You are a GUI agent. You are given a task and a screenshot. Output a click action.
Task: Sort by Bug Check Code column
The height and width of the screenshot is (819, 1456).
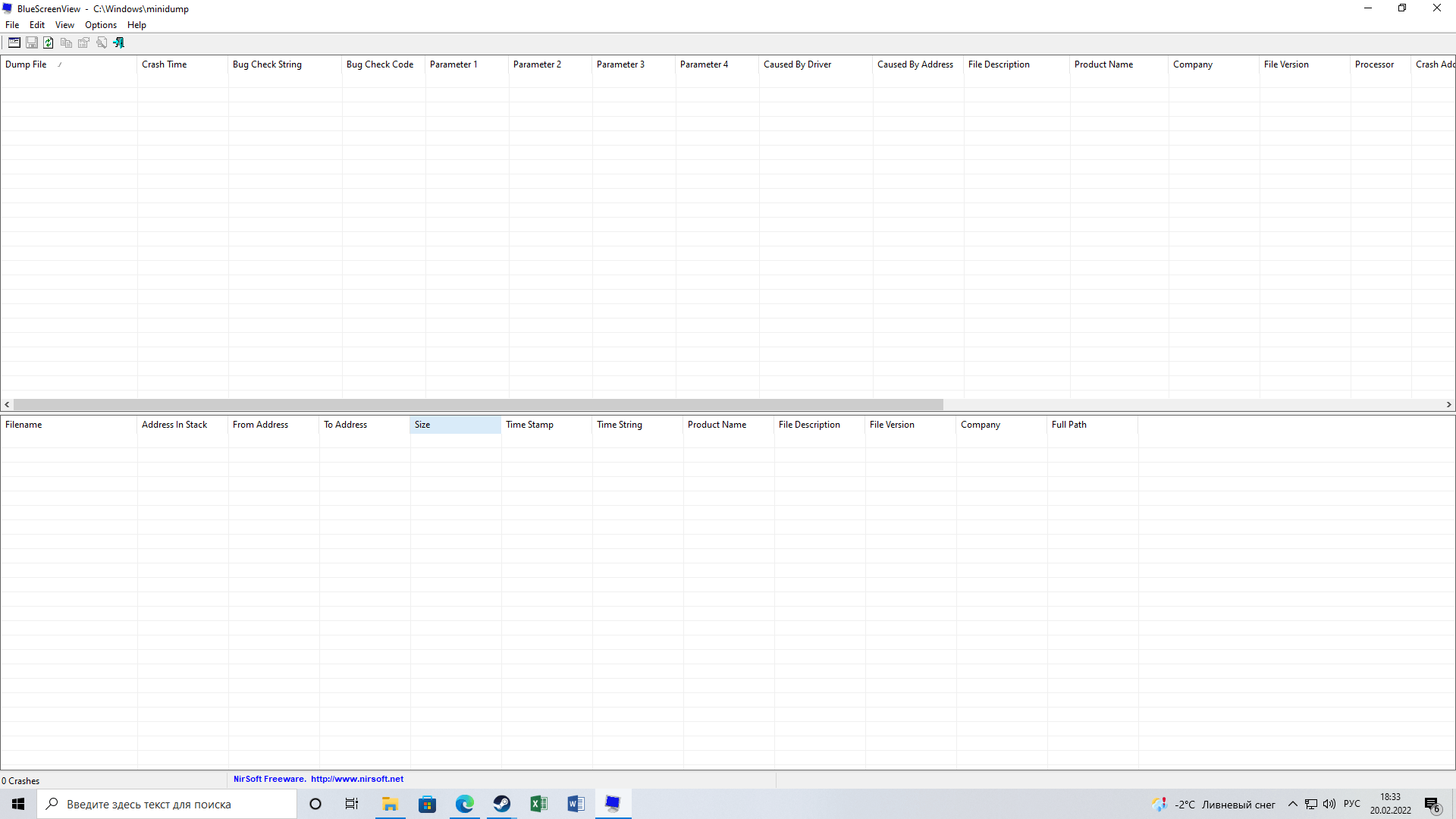click(383, 64)
